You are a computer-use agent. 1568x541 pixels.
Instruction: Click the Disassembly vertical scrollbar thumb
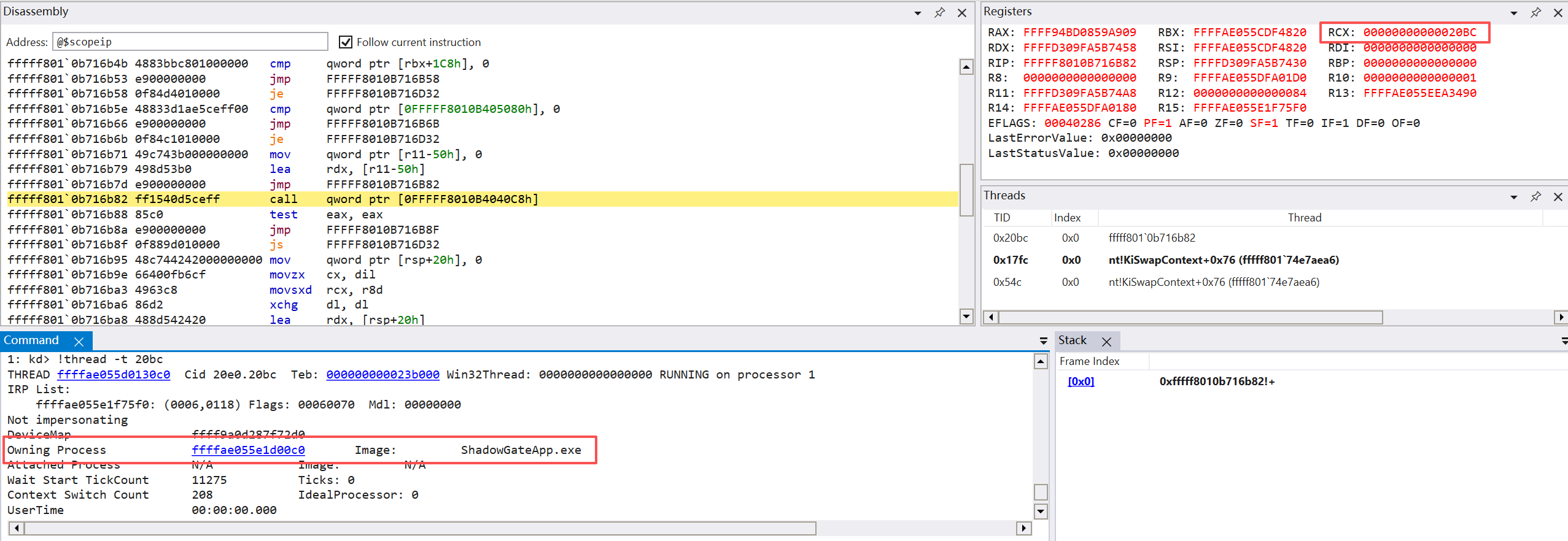click(x=966, y=190)
